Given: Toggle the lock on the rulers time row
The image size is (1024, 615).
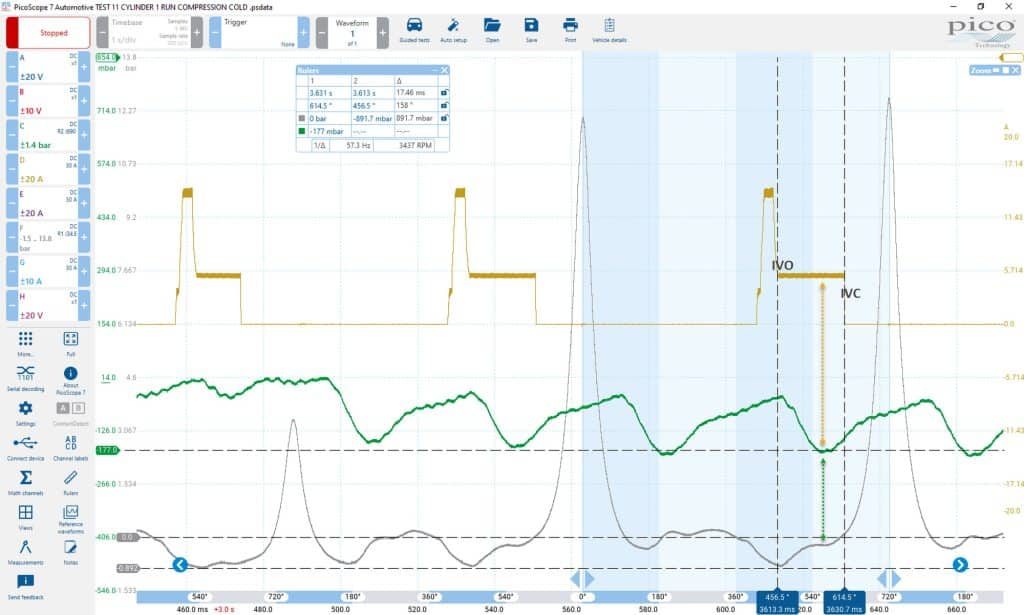Looking at the screenshot, I should (x=444, y=93).
